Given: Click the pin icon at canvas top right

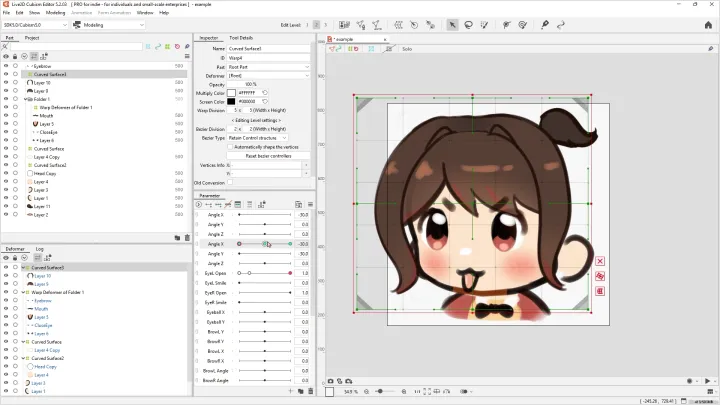Looking at the screenshot, I should 710,49.
